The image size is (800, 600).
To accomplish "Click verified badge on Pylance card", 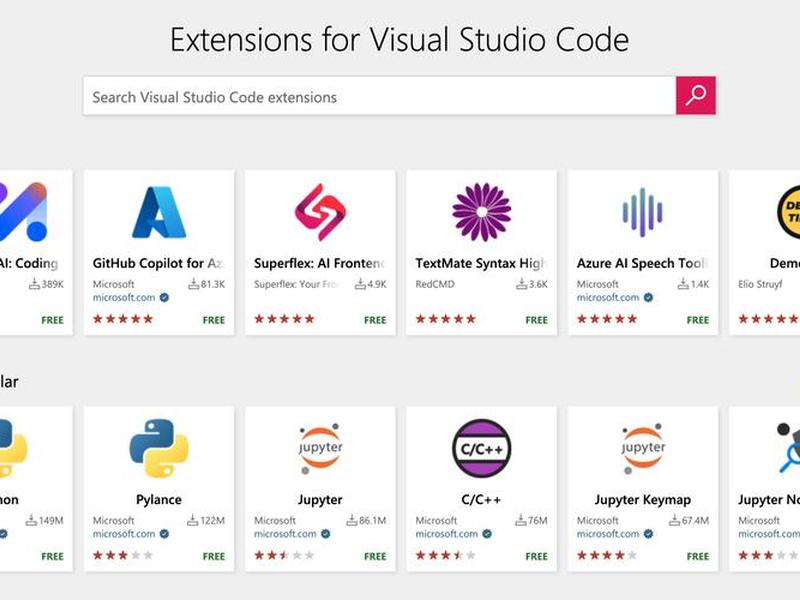I will [164, 534].
